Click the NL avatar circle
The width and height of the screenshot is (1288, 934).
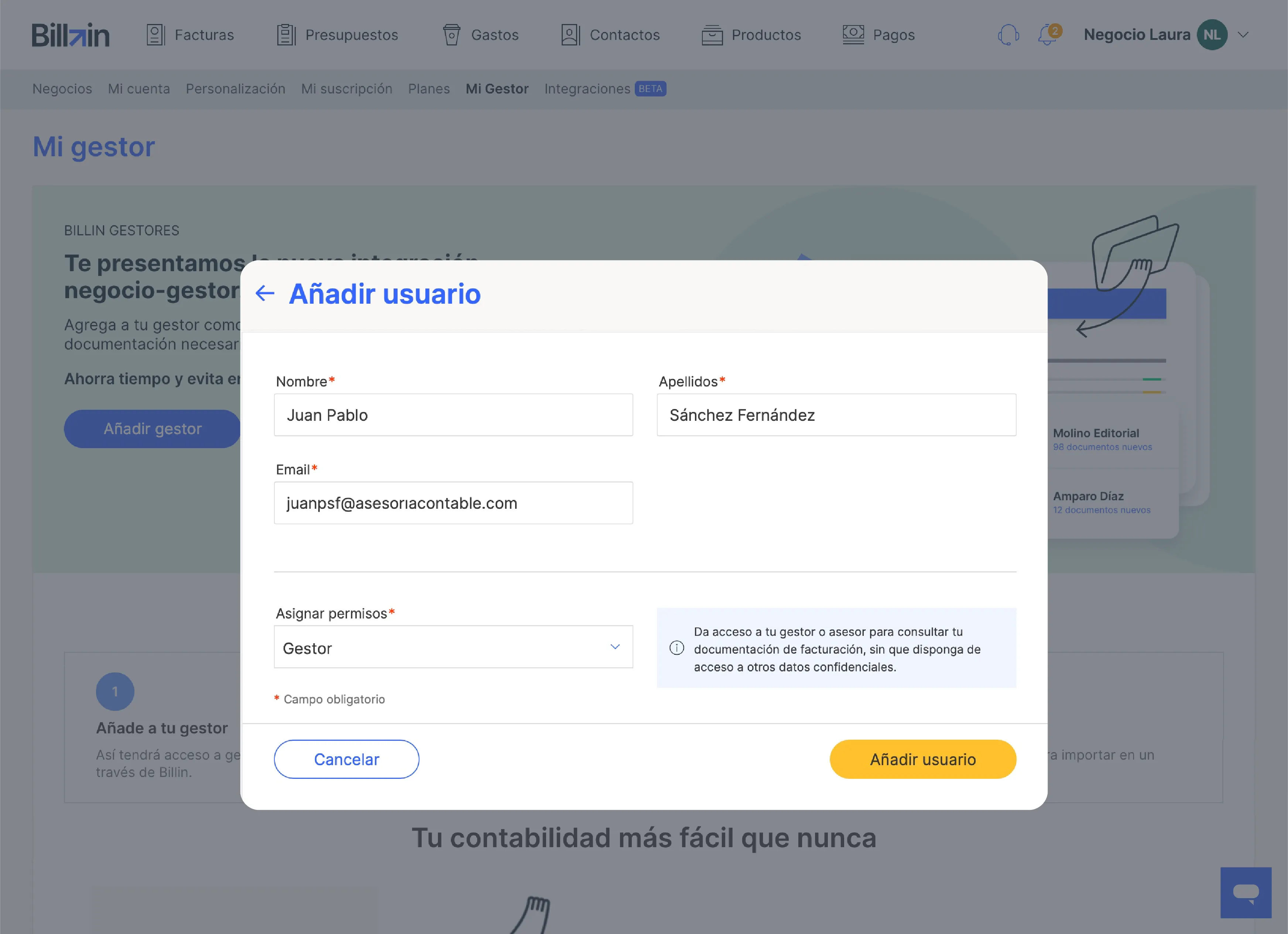[1212, 35]
